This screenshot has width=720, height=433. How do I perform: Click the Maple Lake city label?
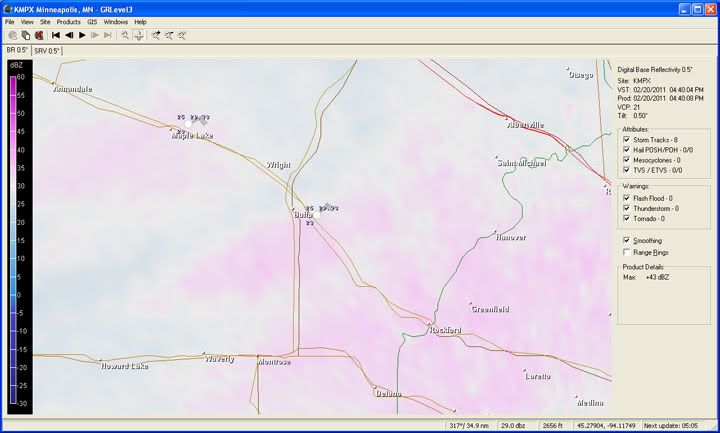192,135
